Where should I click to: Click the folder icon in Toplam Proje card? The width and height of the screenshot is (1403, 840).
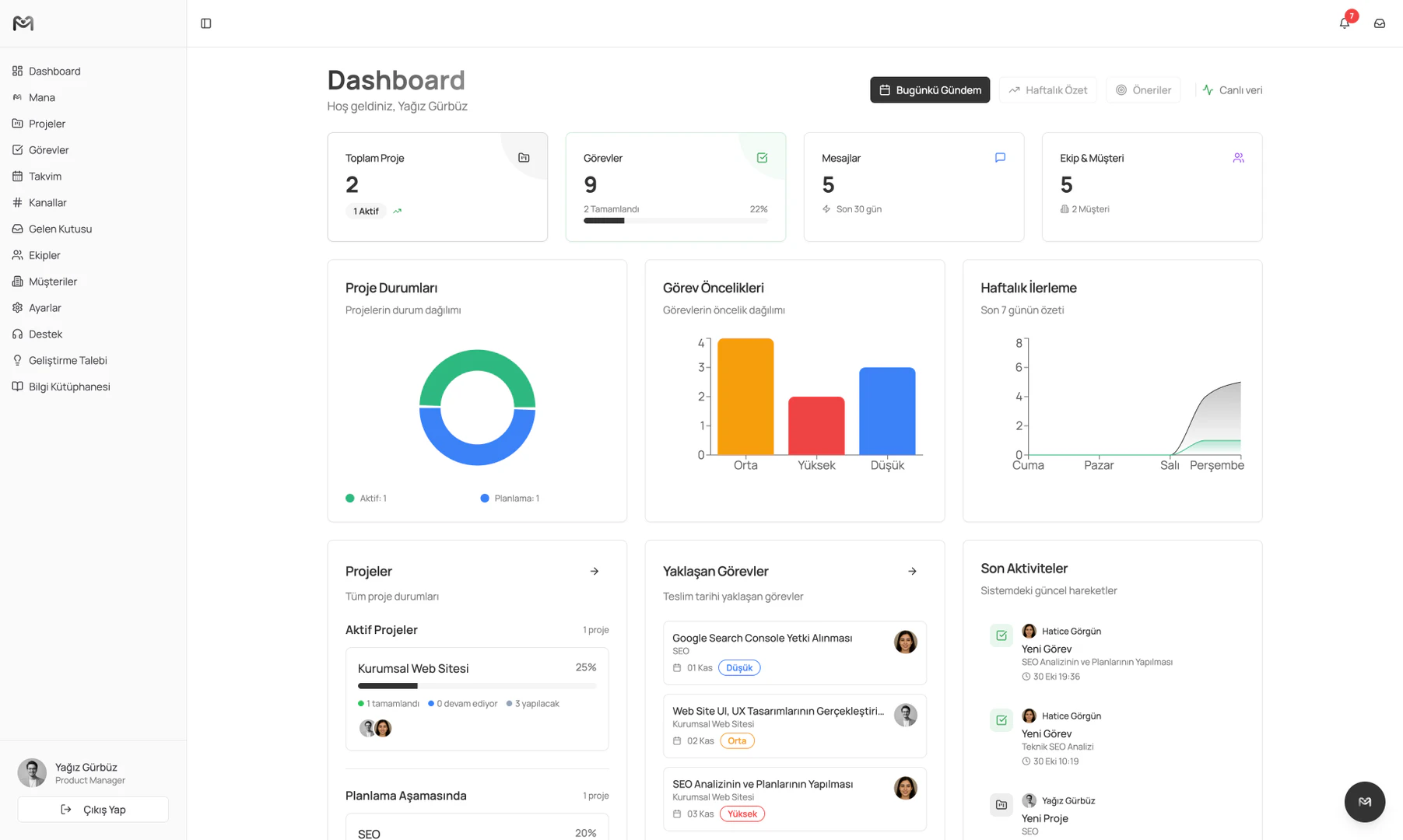(524, 158)
